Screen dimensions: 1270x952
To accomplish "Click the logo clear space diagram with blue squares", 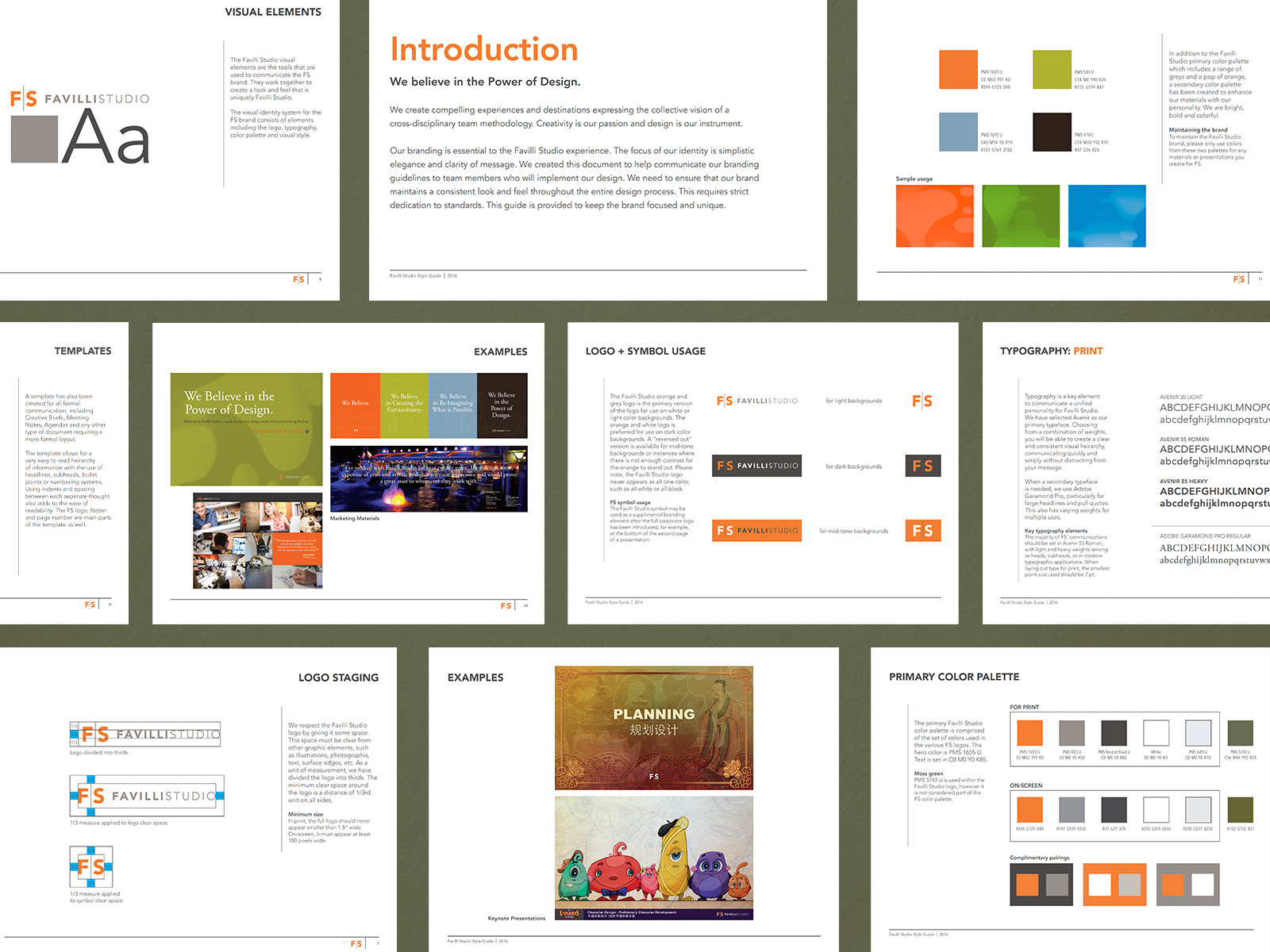I will 147,796.
